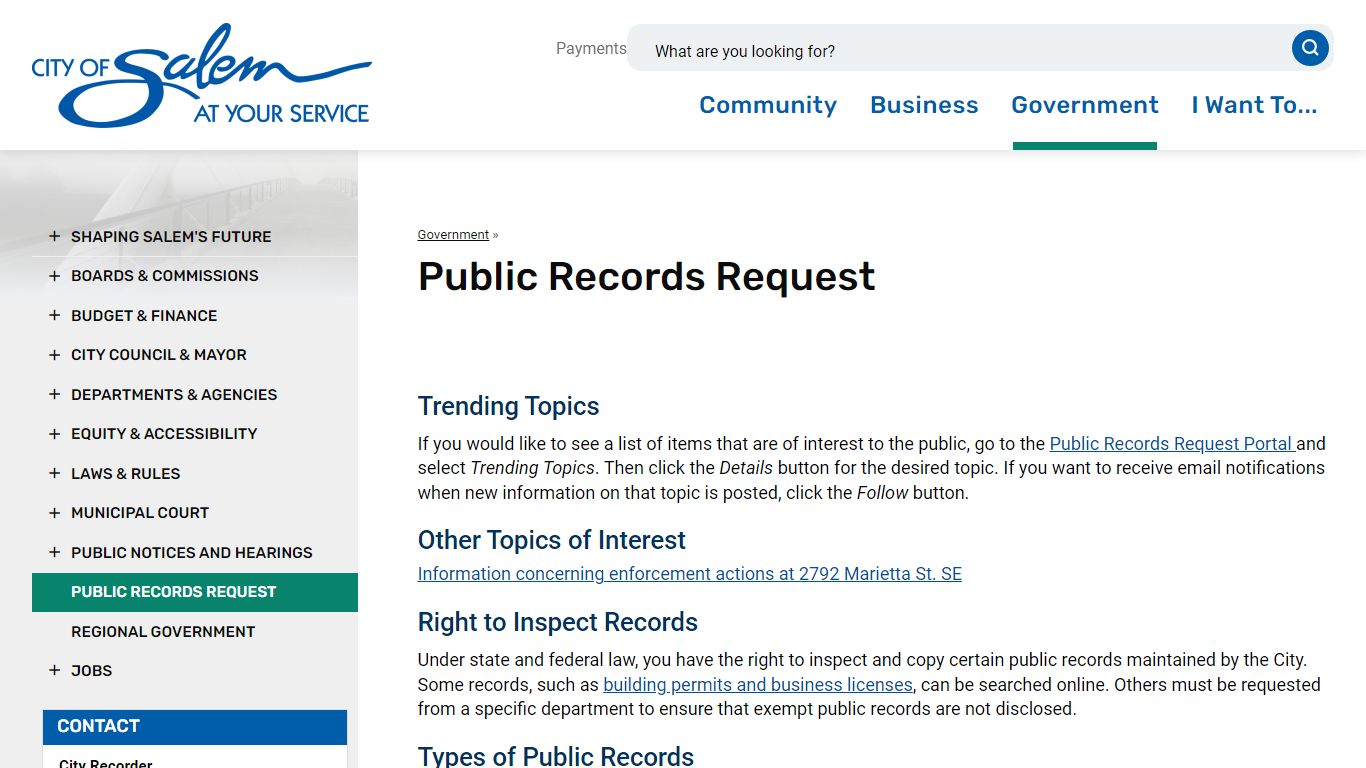The height and width of the screenshot is (768, 1366).
Task: Click the search magnifier icon
Action: coord(1310,48)
